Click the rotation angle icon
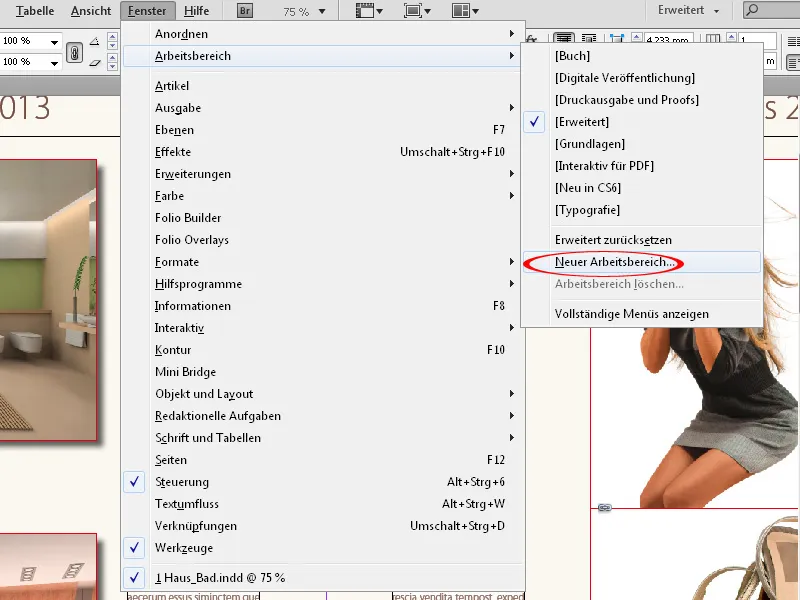Viewport: 800px width, 600px height. point(95,42)
